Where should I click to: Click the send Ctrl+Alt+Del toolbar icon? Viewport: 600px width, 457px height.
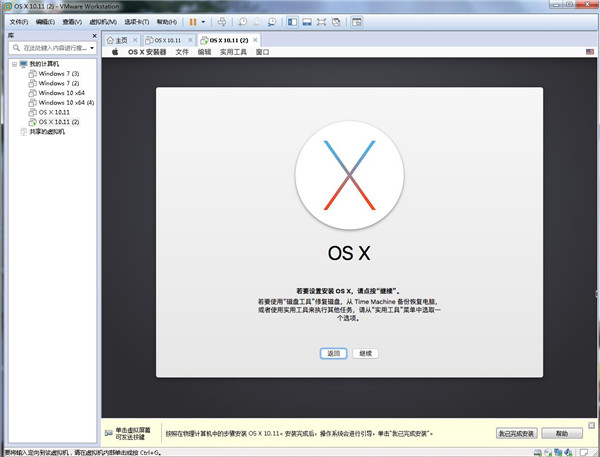[222, 22]
